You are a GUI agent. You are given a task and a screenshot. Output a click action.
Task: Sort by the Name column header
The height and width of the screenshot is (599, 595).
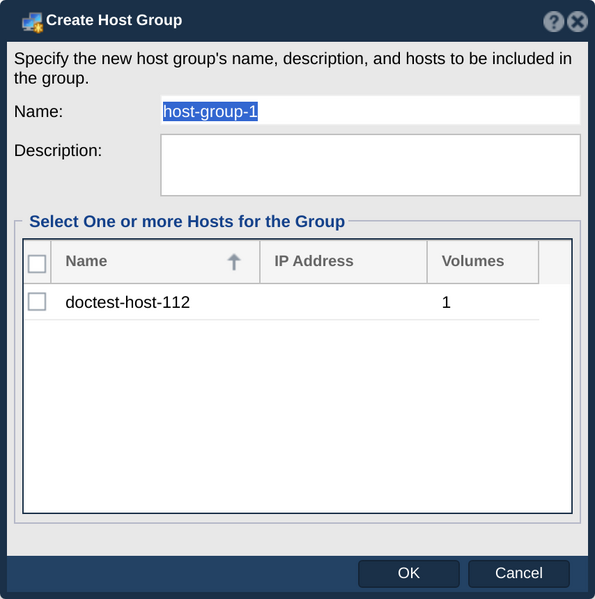click(x=155, y=262)
